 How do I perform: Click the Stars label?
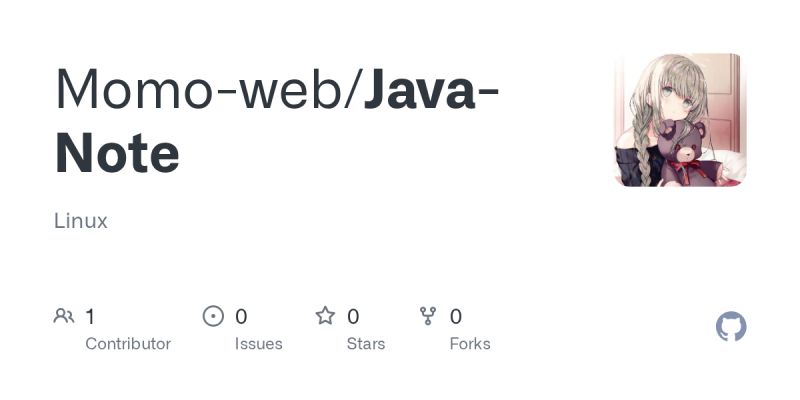tap(366, 344)
